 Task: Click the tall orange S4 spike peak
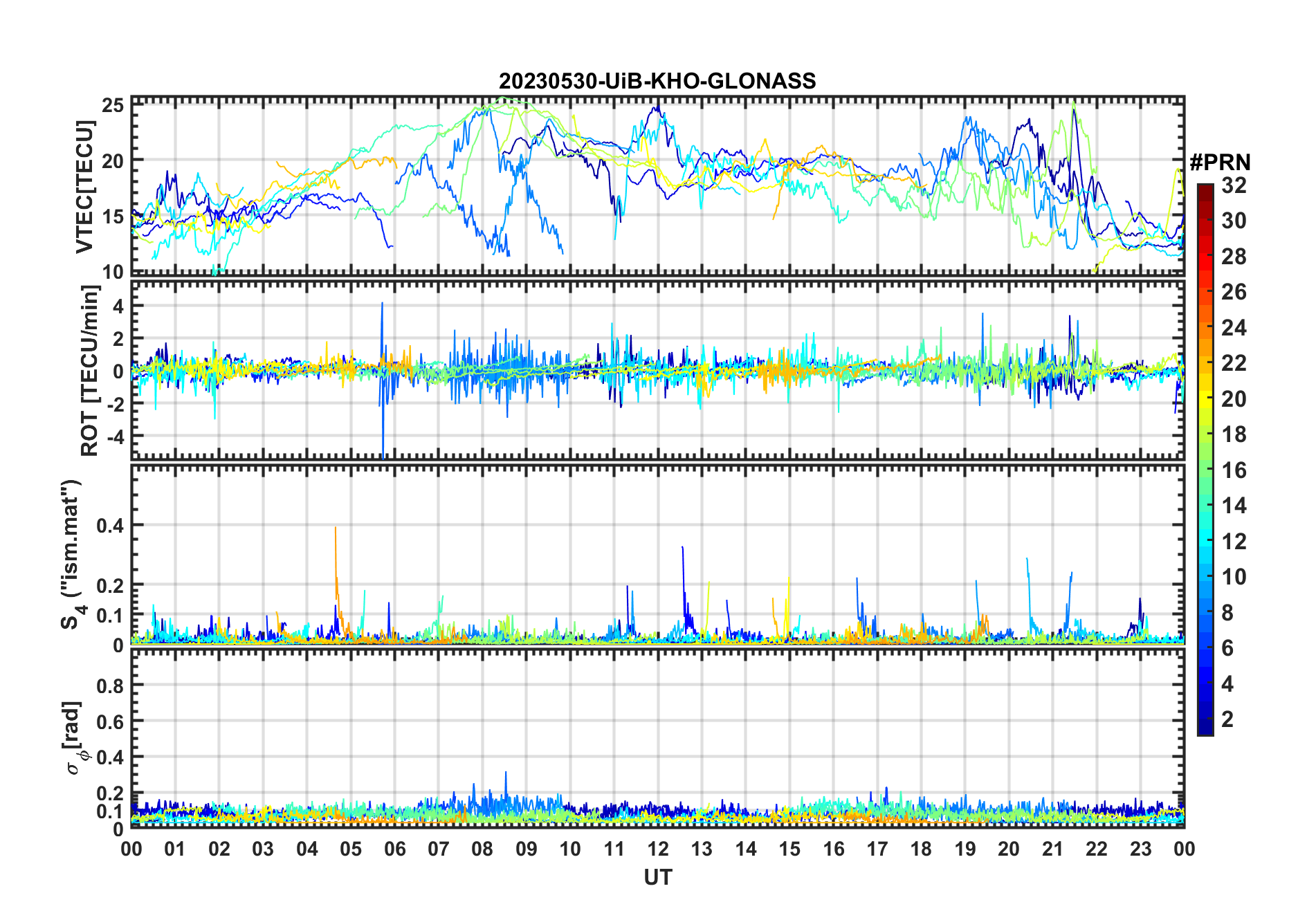pyautogui.click(x=336, y=528)
